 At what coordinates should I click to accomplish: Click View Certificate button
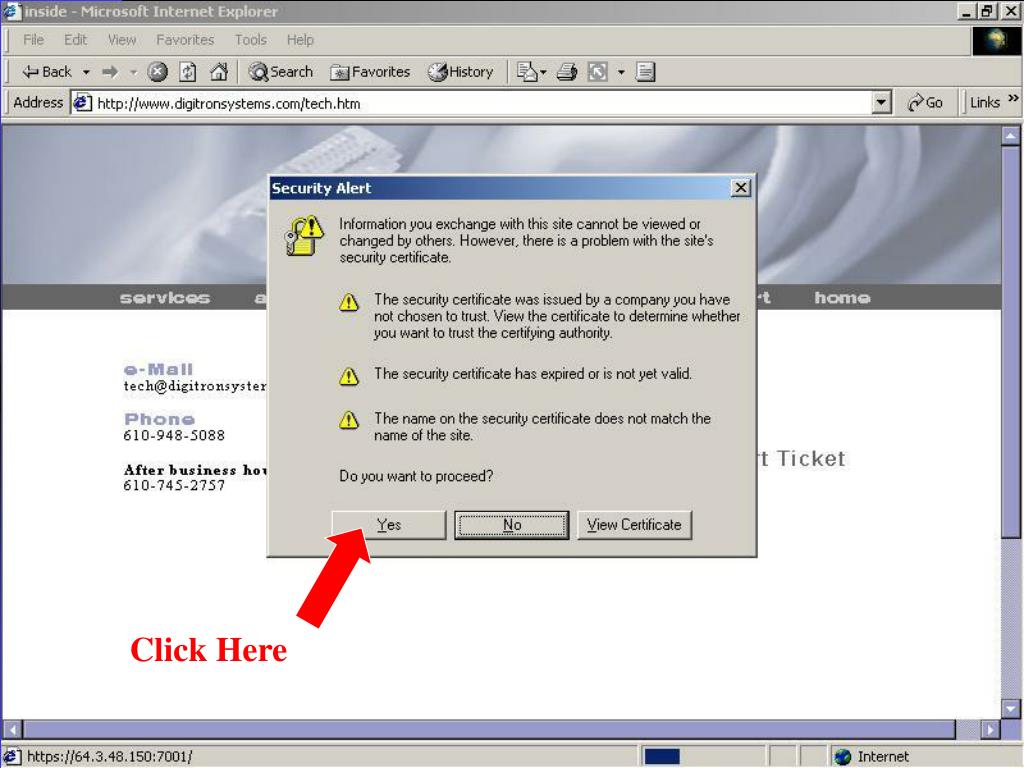[634, 525]
